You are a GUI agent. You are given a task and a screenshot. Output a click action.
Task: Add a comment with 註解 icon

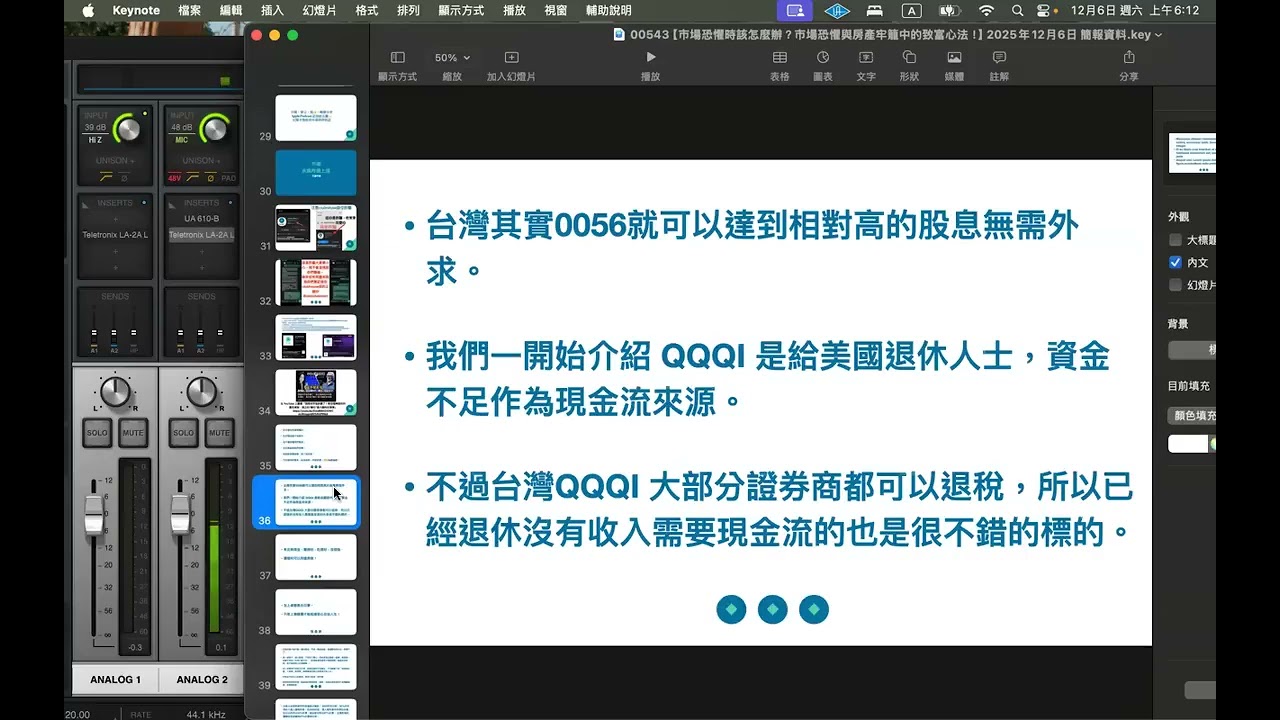coord(999,58)
